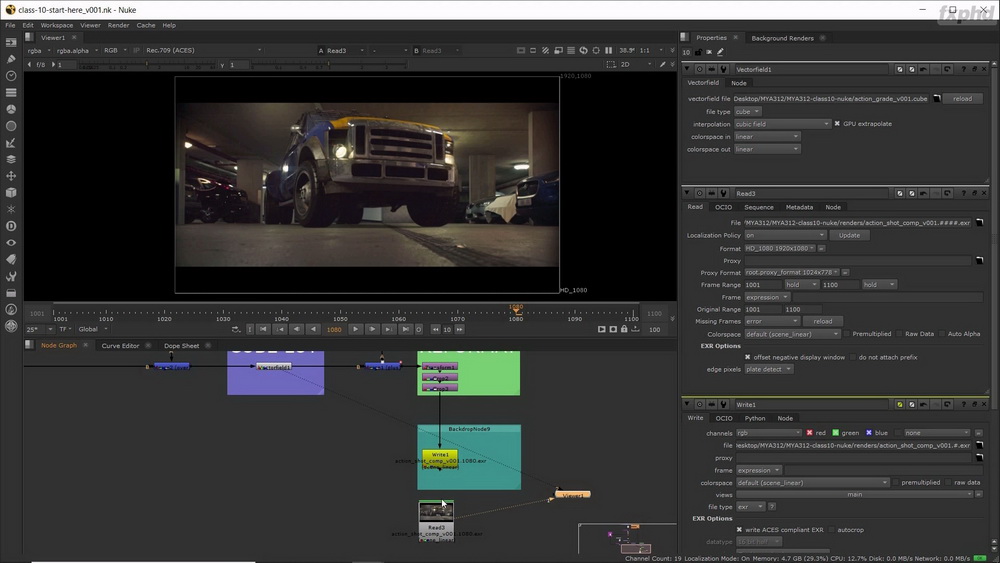Image resolution: width=1000 pixels, height=563 pixels.
Task: Switch to the Curve Editor tab
Action: pos(120,346)
